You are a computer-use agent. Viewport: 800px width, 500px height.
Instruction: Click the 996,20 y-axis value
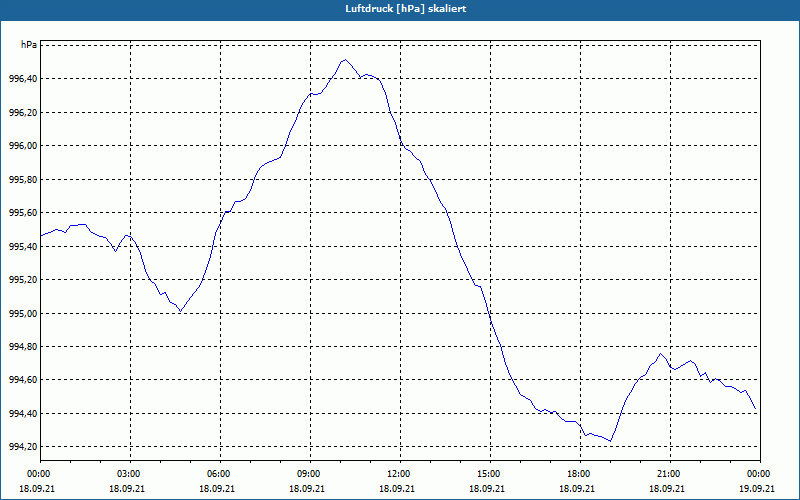coord(23,112)
